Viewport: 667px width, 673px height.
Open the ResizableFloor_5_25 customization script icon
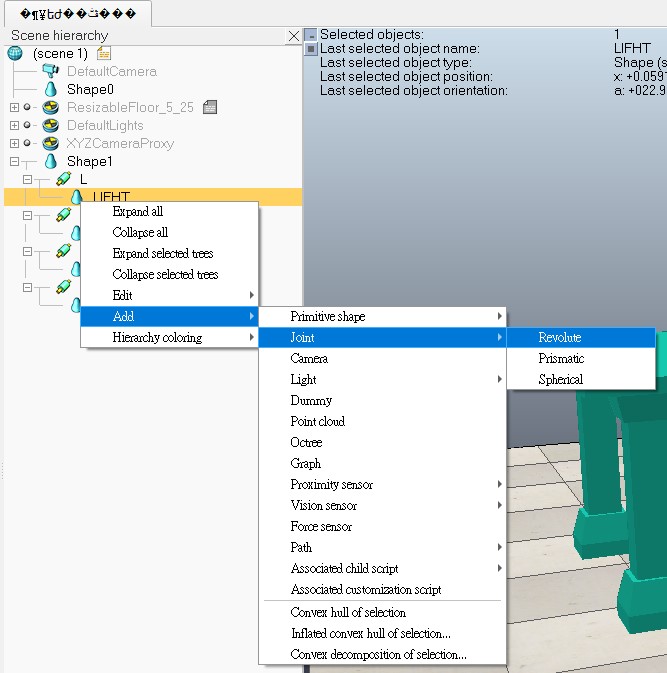210,107
